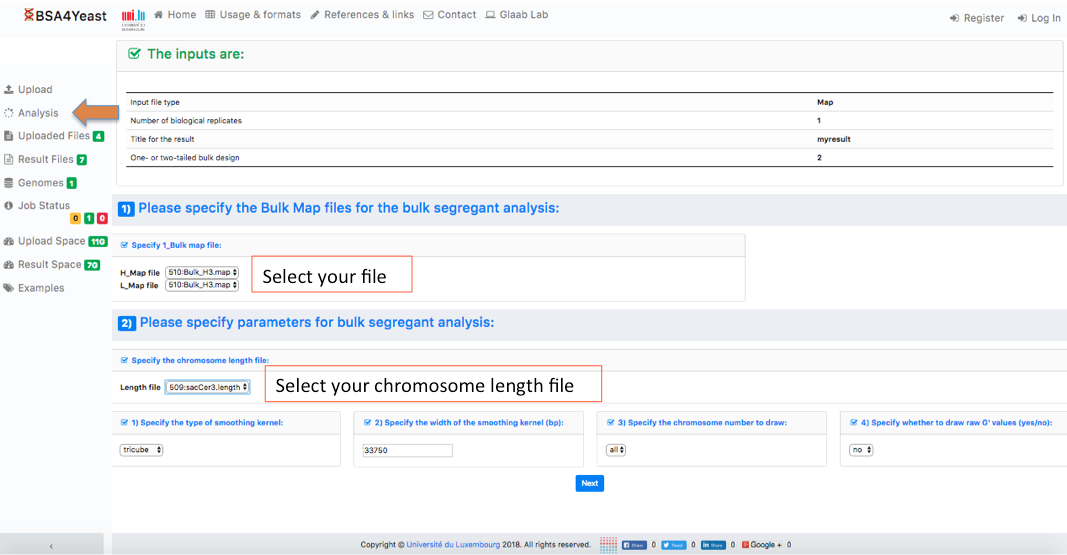The width and height of the screenshot is (1067, 555).
Task: Open the Upload sidebar icon
Action: (9, 90)
